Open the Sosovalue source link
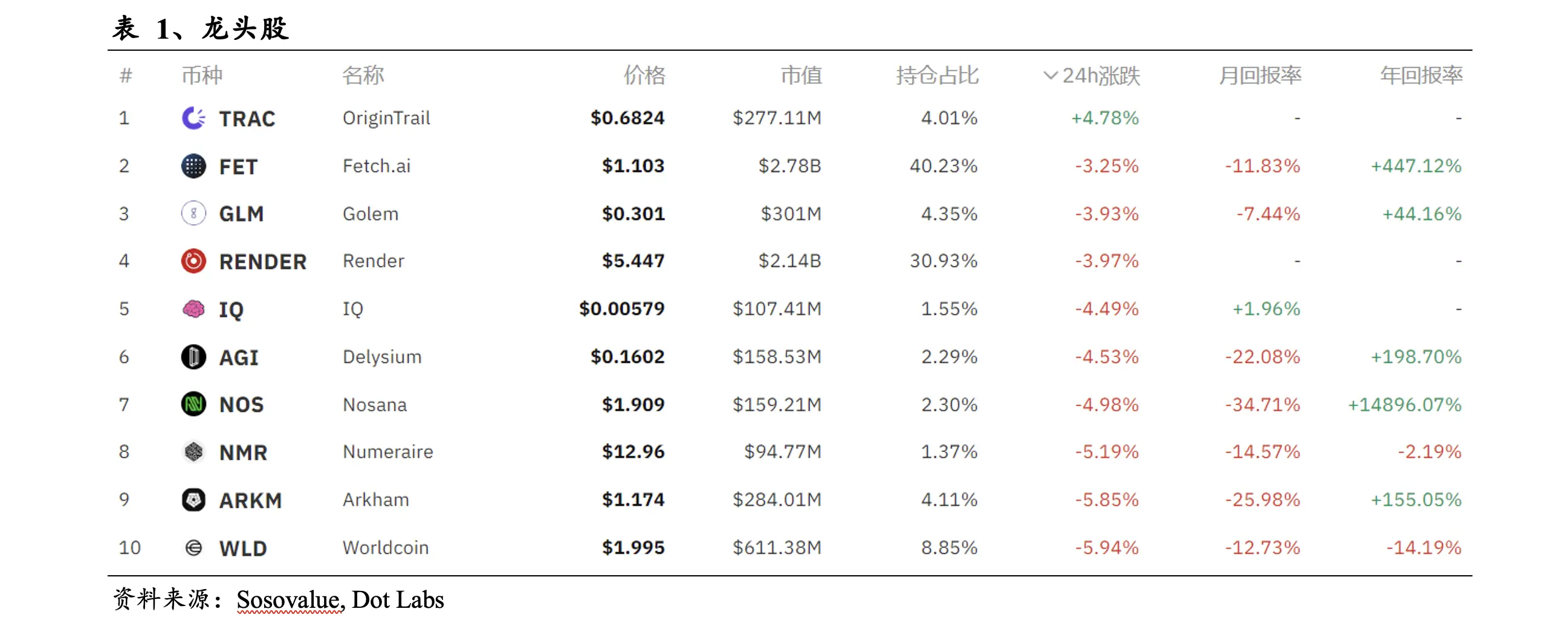This screenshot has height=632, width=1568. tap(288, 600)
